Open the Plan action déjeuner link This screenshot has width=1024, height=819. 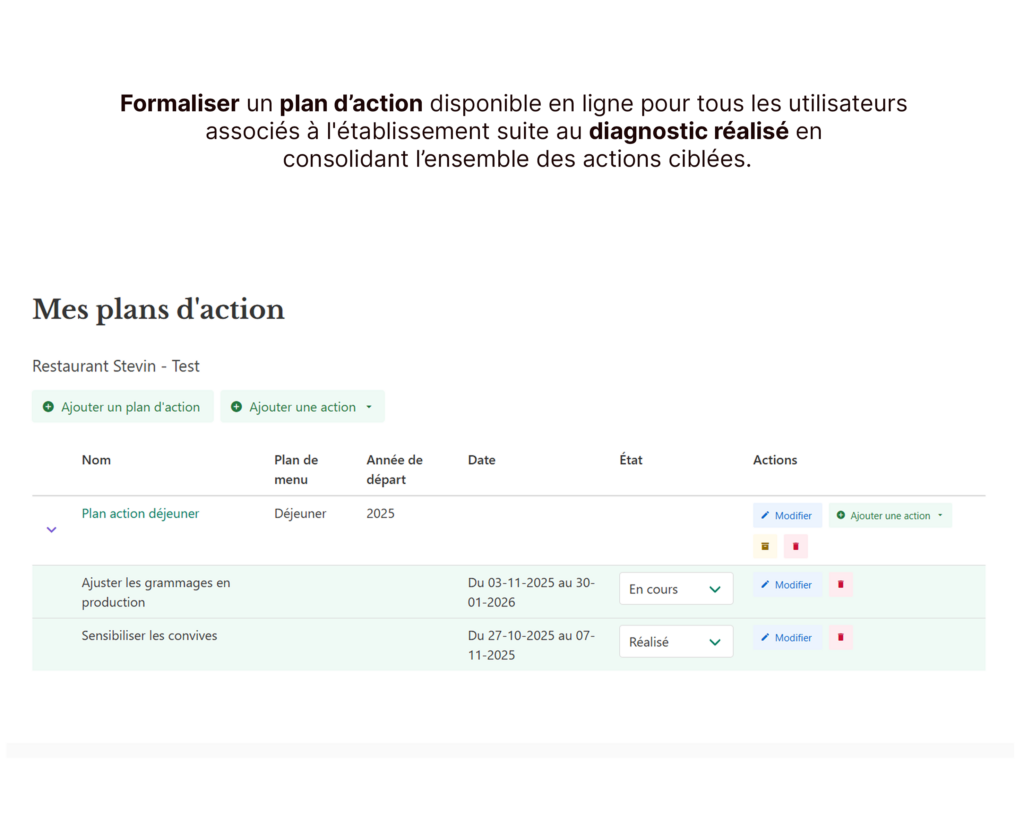[140, 513]
